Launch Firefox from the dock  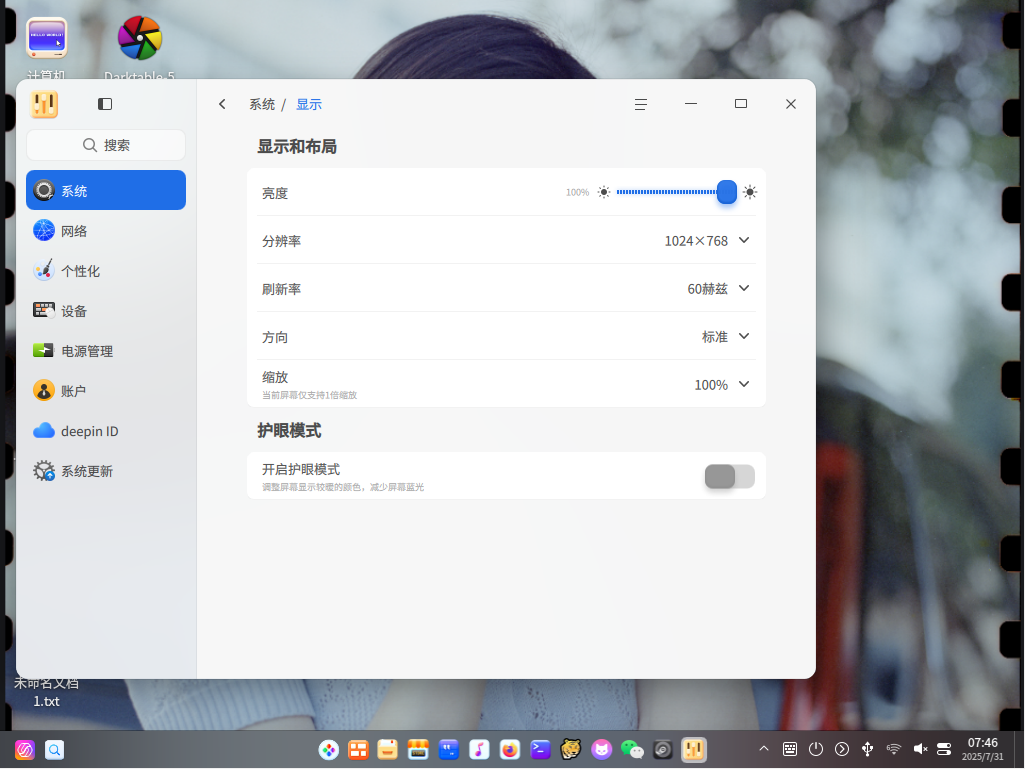pos(509,749)
